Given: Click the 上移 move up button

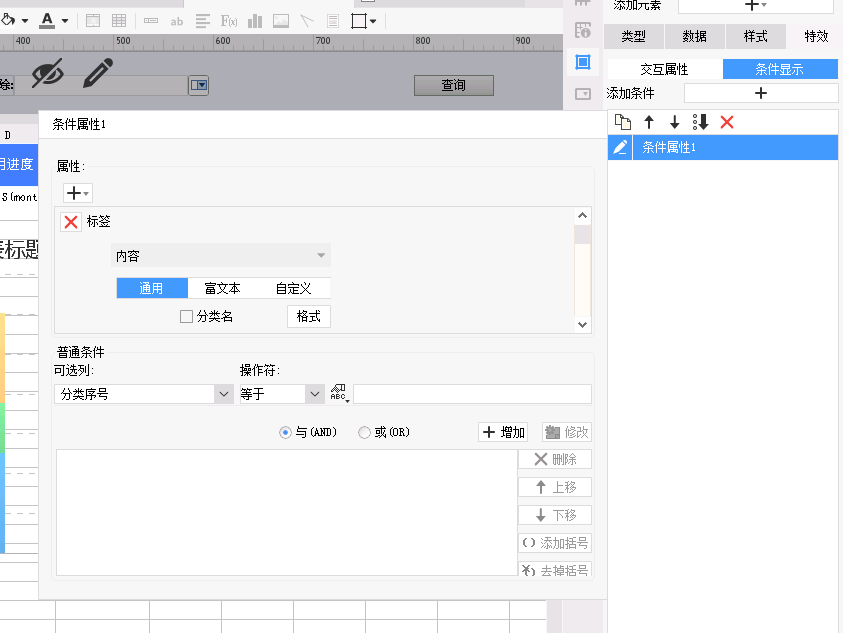Looking at the screenshot, I should point(555,487).
